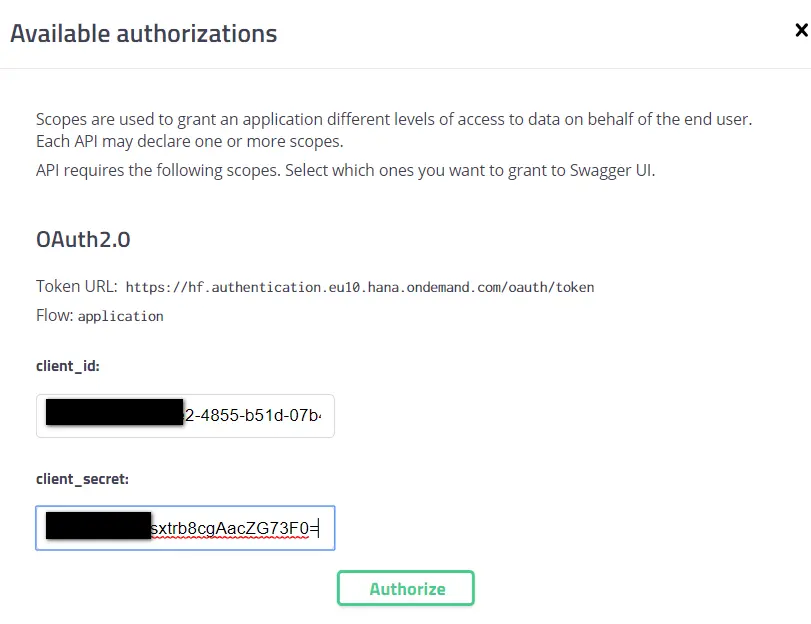Click the 'Each API may declare' sentence

click(190, 141)
